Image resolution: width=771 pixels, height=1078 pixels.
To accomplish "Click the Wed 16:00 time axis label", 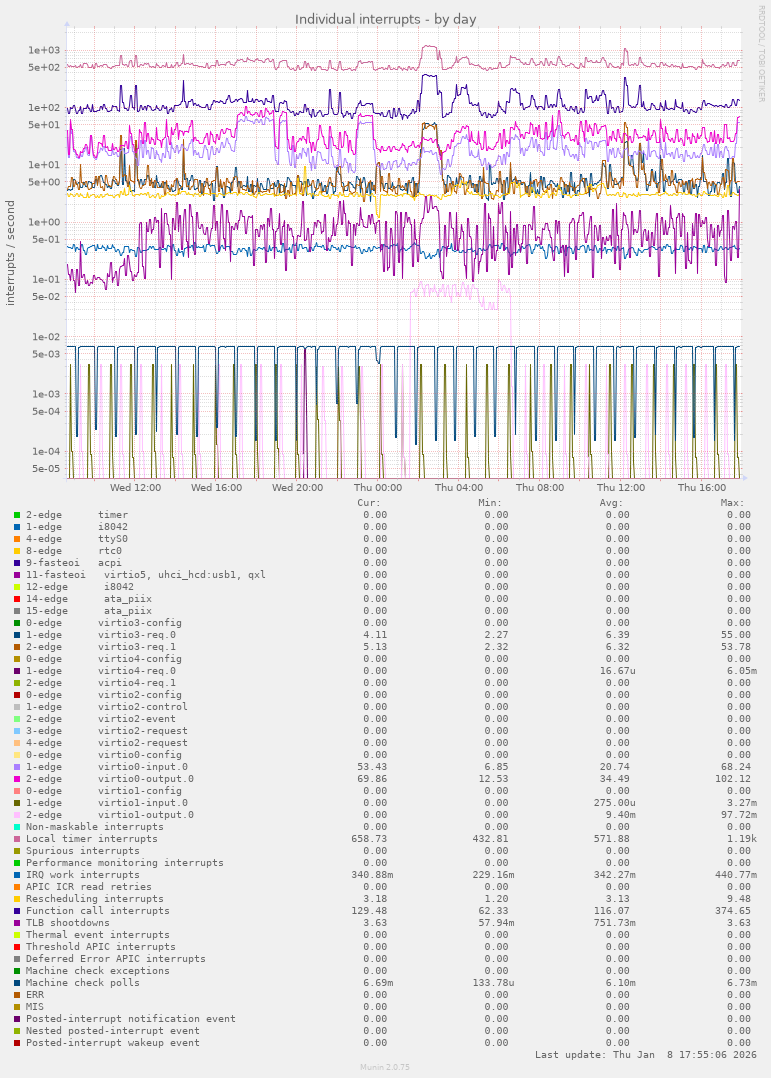I will (216, 488).
